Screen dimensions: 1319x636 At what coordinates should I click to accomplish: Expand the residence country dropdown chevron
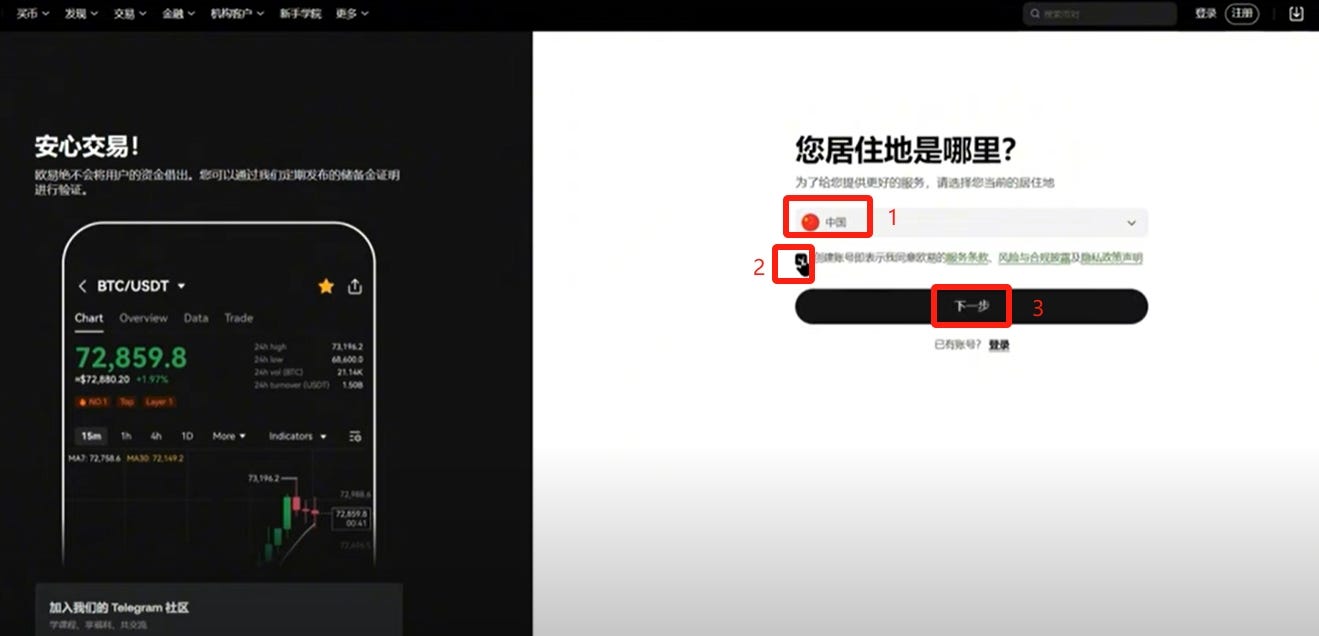[x=1131, y=223]
